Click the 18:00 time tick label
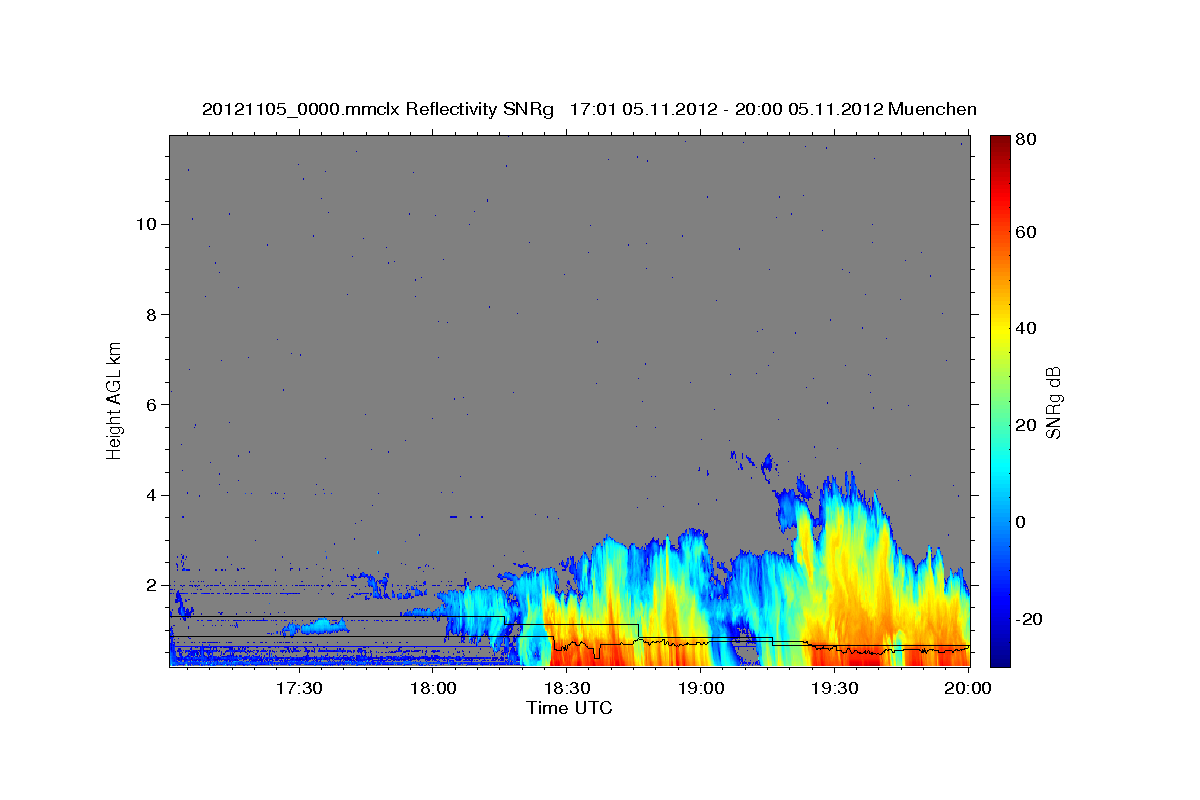Screen dimensions: 1200x800 (x=434, y=689)
